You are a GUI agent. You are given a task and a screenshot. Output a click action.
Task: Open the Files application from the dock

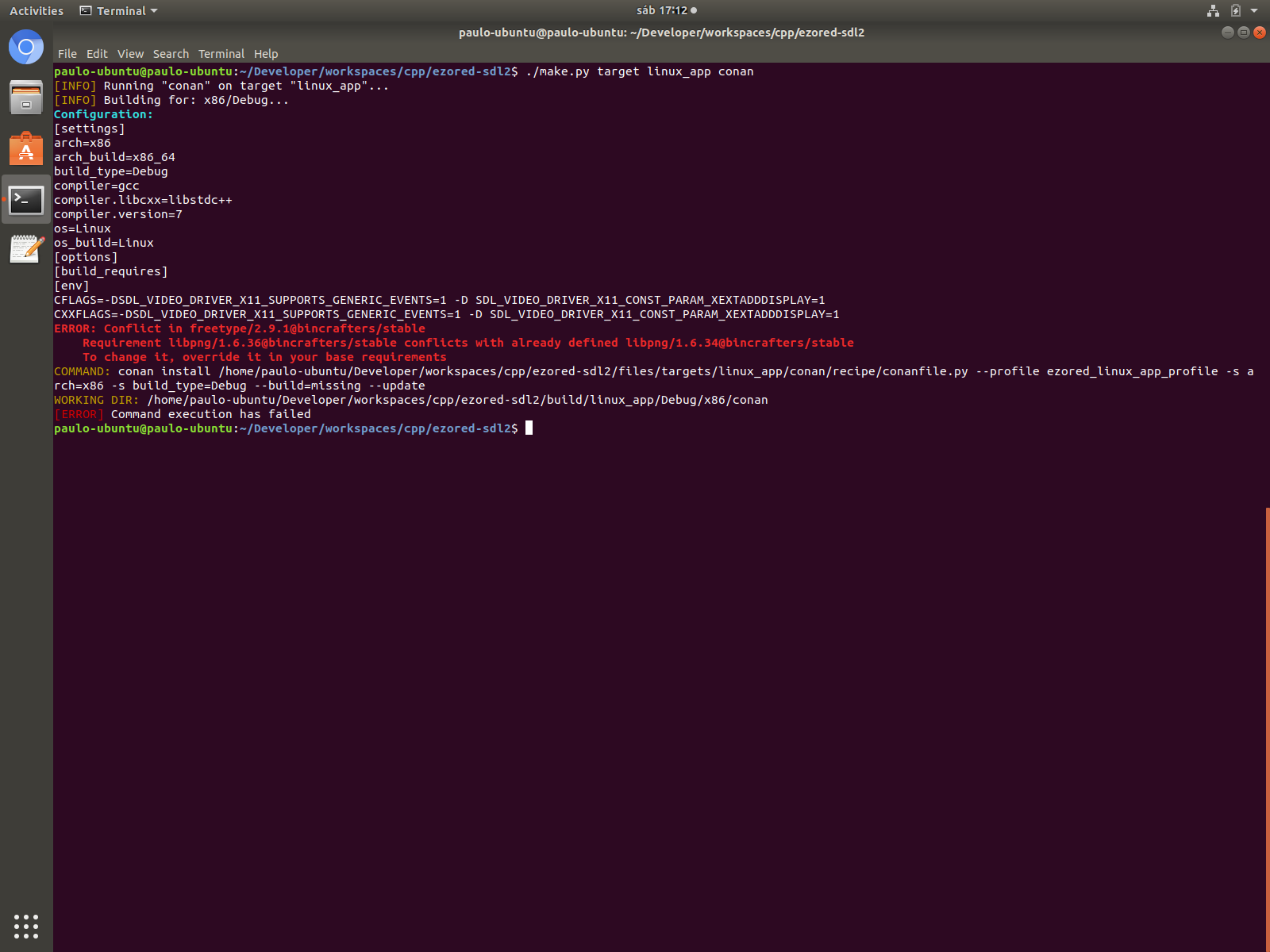[26, 97]
